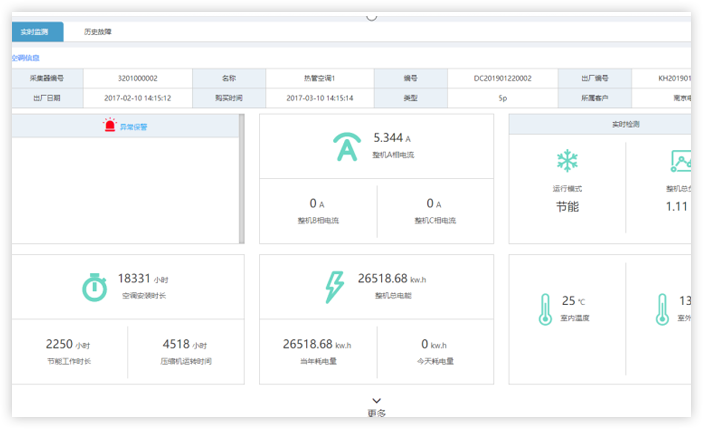Select the device code DC201901220002 cell
703x429 pixels.
pos(503,78)
